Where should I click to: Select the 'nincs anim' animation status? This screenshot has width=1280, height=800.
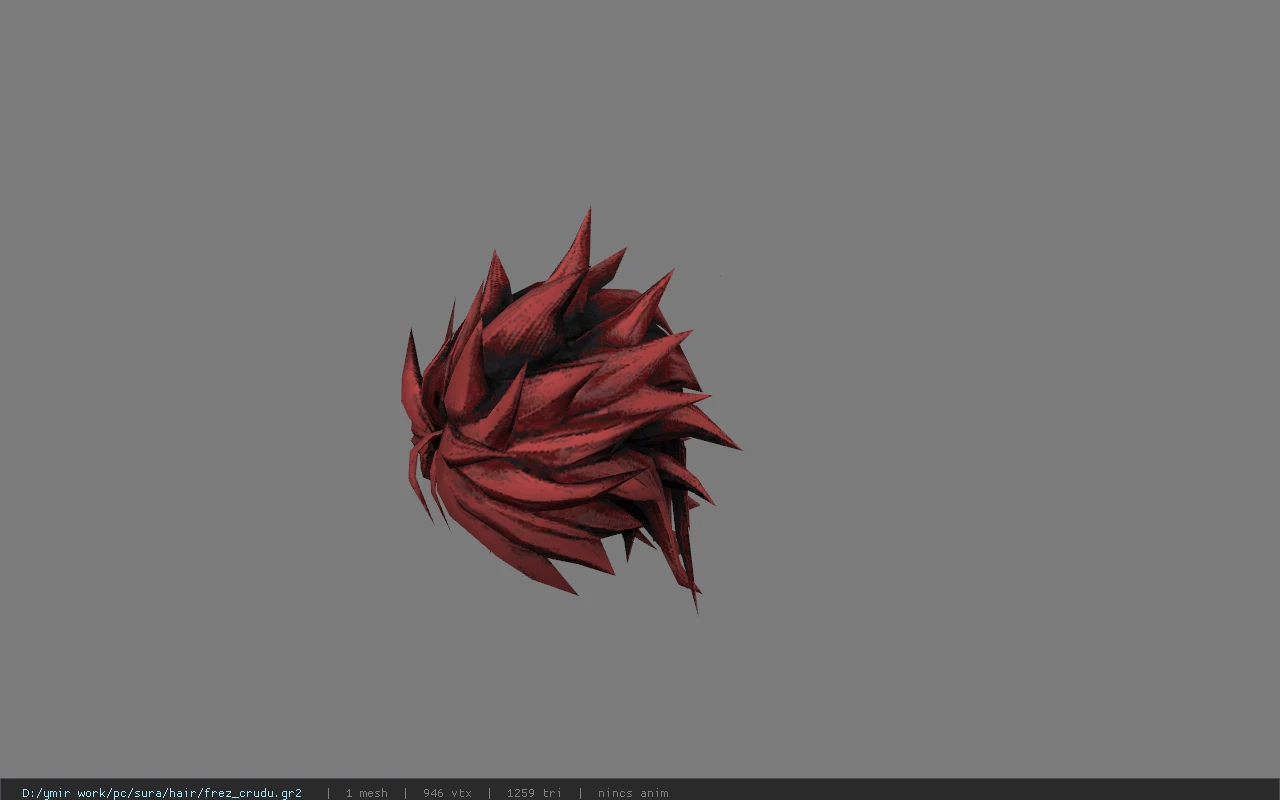click(633, 793)
